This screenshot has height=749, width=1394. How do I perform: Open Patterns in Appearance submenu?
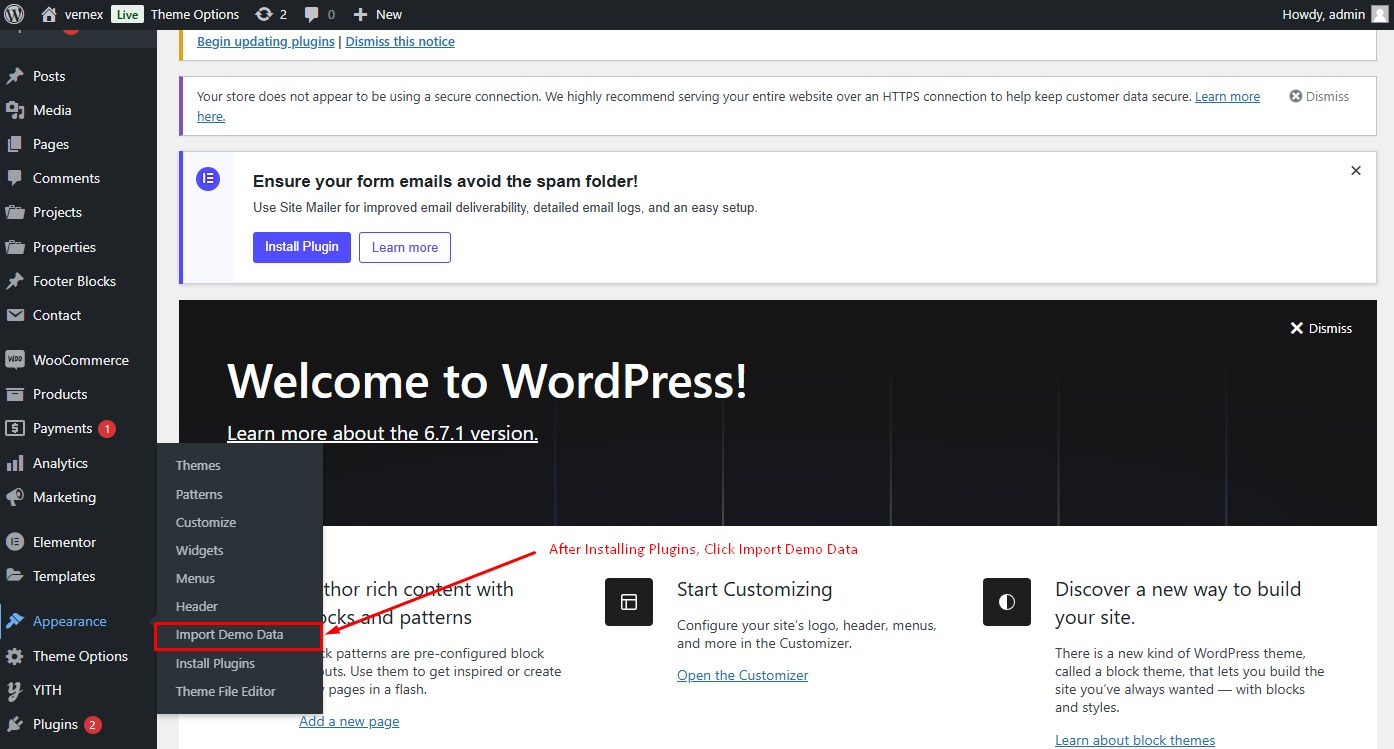[x=199, y=494]
